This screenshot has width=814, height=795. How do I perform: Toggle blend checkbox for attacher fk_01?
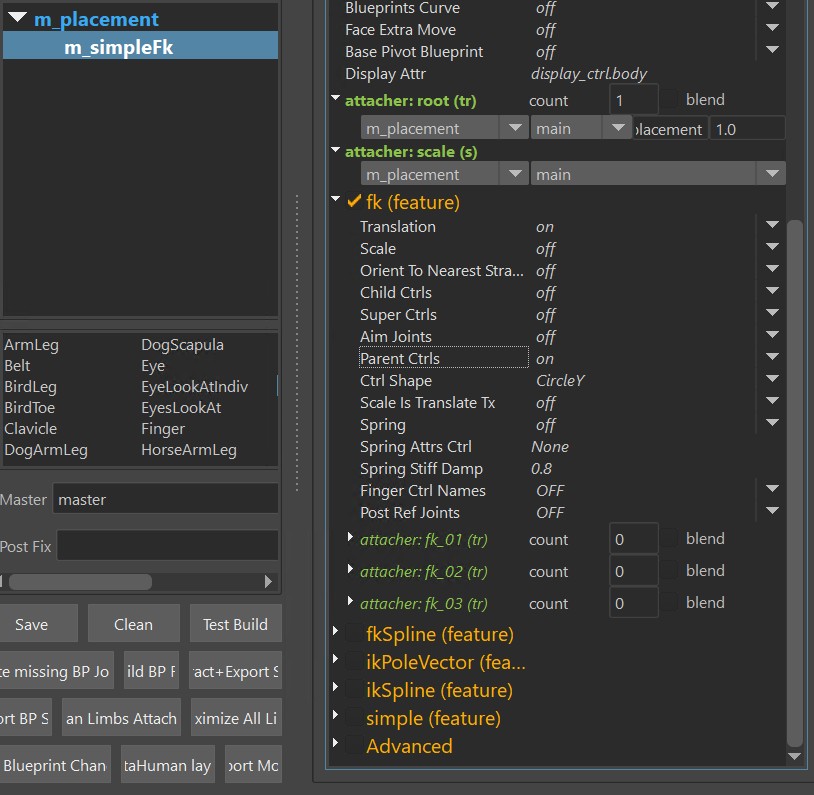(671, 538)
